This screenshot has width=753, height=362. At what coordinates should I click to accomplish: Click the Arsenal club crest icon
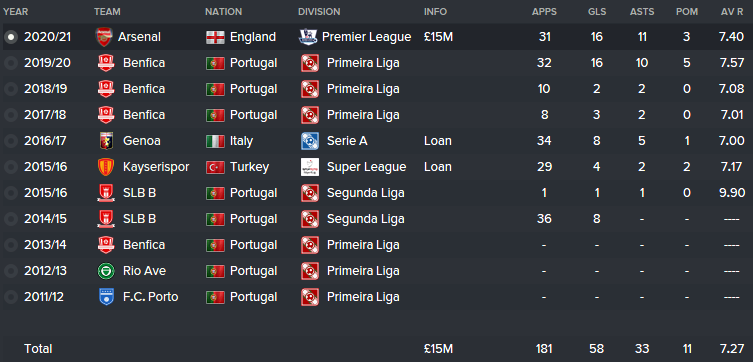tap(103, 37)
